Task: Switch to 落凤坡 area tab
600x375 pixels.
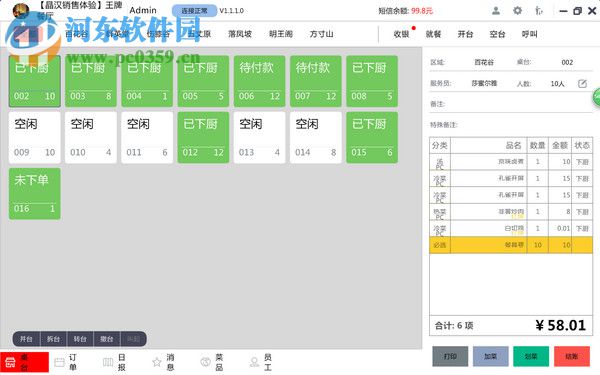Action: (x=240, y=34)
